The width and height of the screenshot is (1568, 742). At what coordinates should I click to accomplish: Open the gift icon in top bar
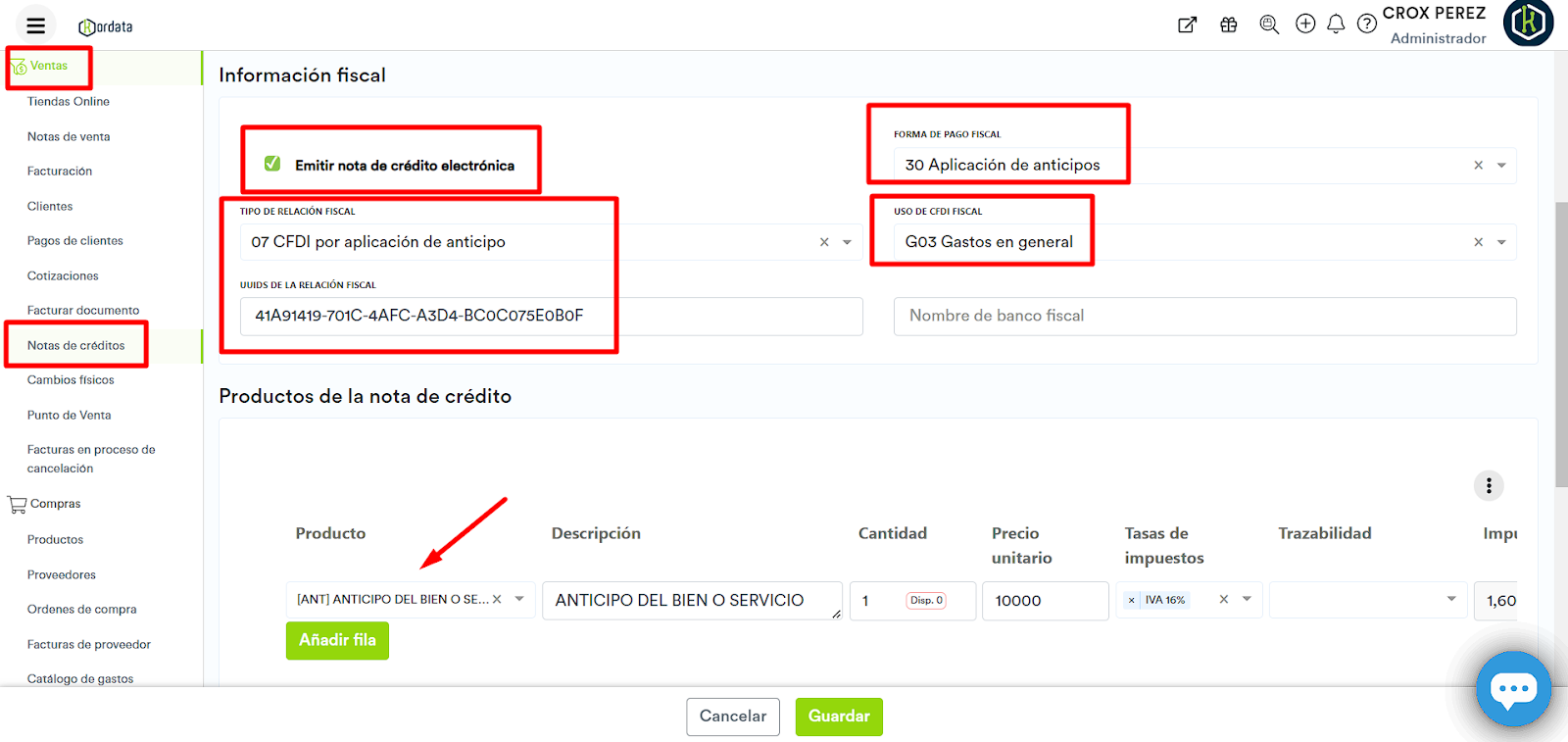click(1228, 25)
